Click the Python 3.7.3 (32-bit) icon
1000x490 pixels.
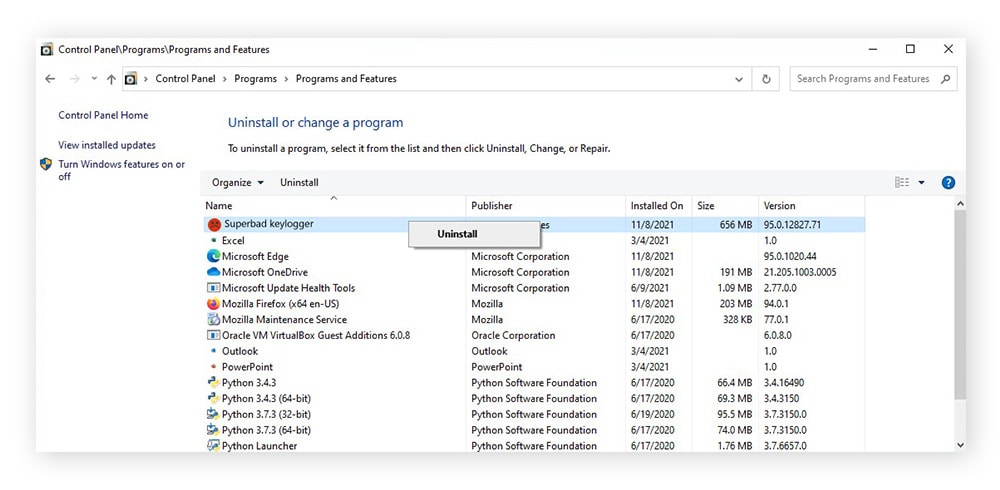tap(214, 415)
